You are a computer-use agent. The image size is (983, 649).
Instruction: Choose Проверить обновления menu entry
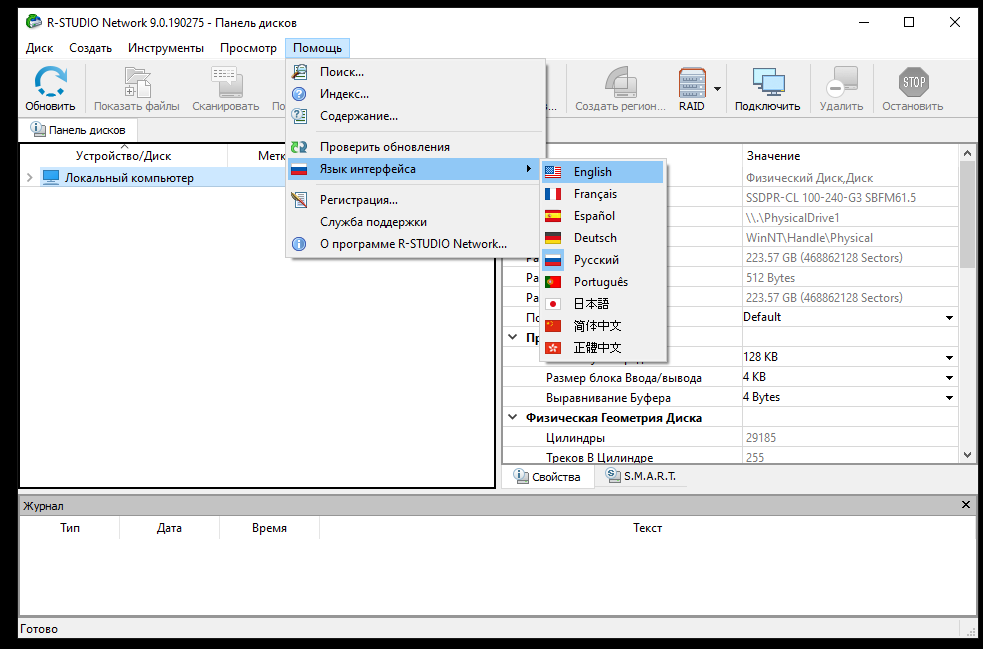tap(416, 147)
